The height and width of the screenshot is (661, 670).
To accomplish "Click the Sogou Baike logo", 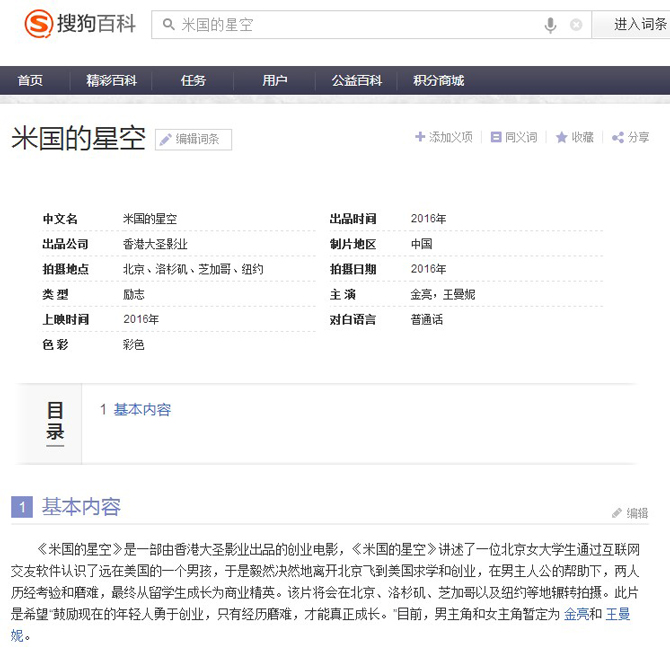I will pos(80,24).
